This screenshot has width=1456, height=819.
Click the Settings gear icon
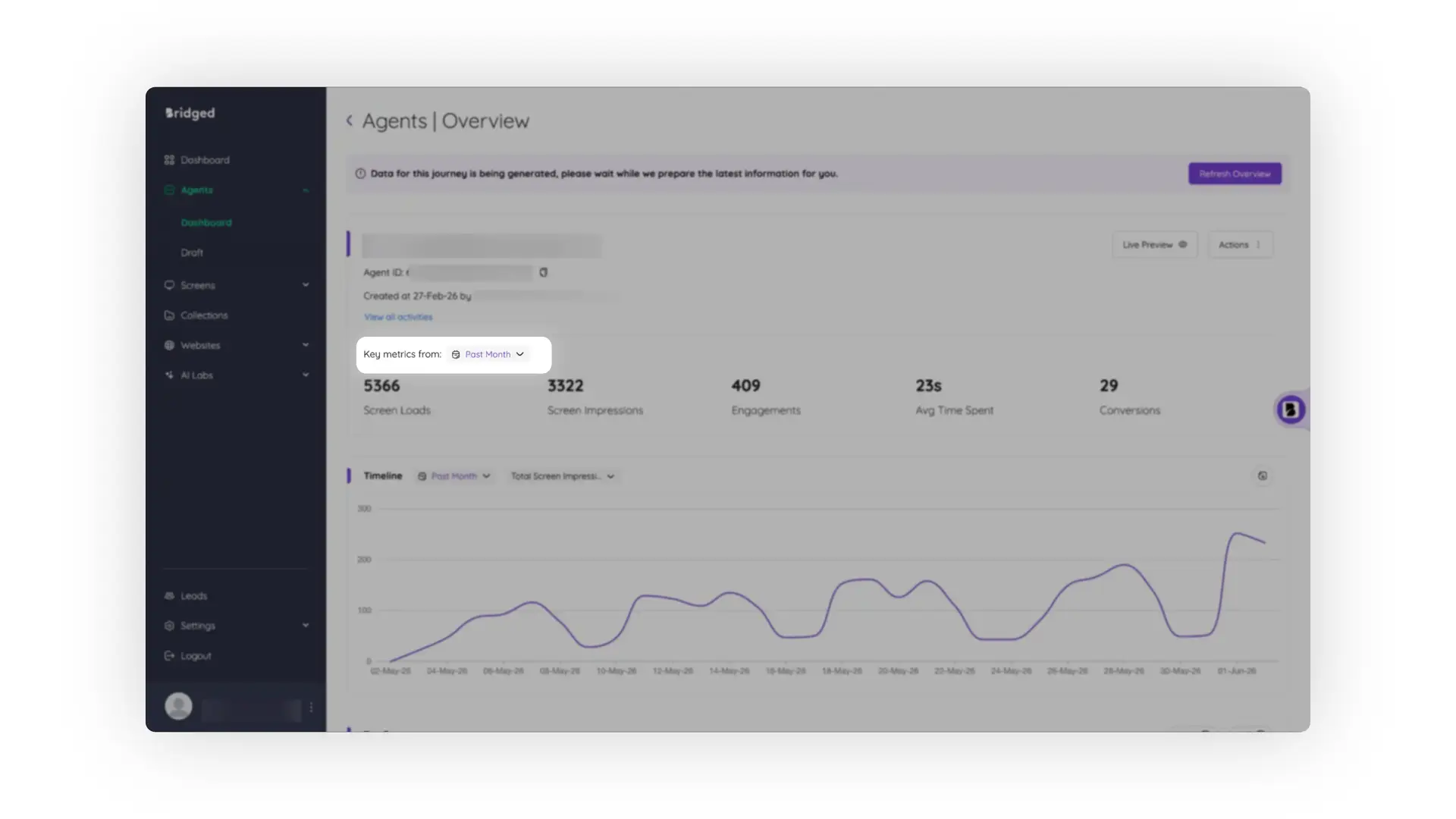[169, 626]
